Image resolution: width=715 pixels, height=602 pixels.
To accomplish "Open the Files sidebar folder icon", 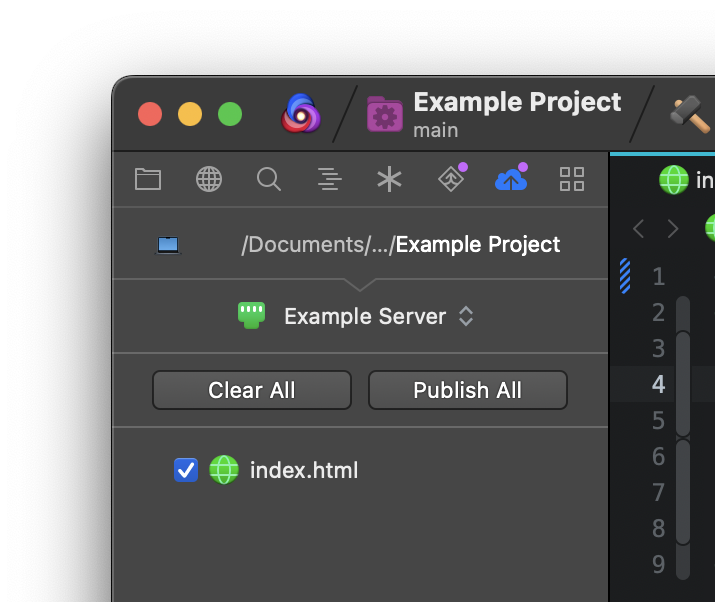I will coord(148,179).
